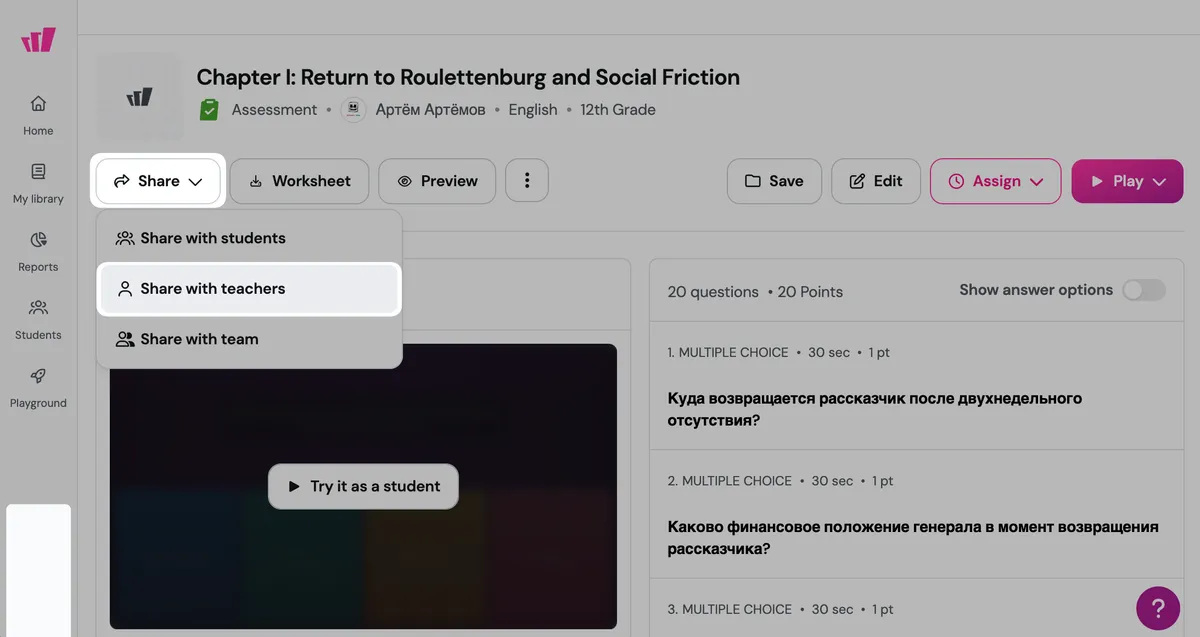1200x637 pixels.
Task: Click Артём Артёмов author avatar
Action: click(x=353, y=109)
